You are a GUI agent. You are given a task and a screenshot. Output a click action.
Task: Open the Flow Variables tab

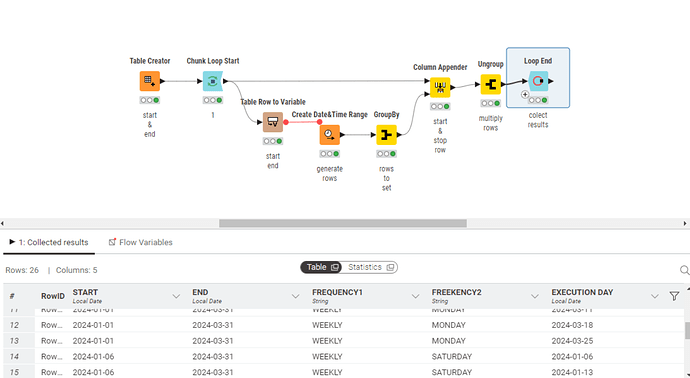[141, 242]
